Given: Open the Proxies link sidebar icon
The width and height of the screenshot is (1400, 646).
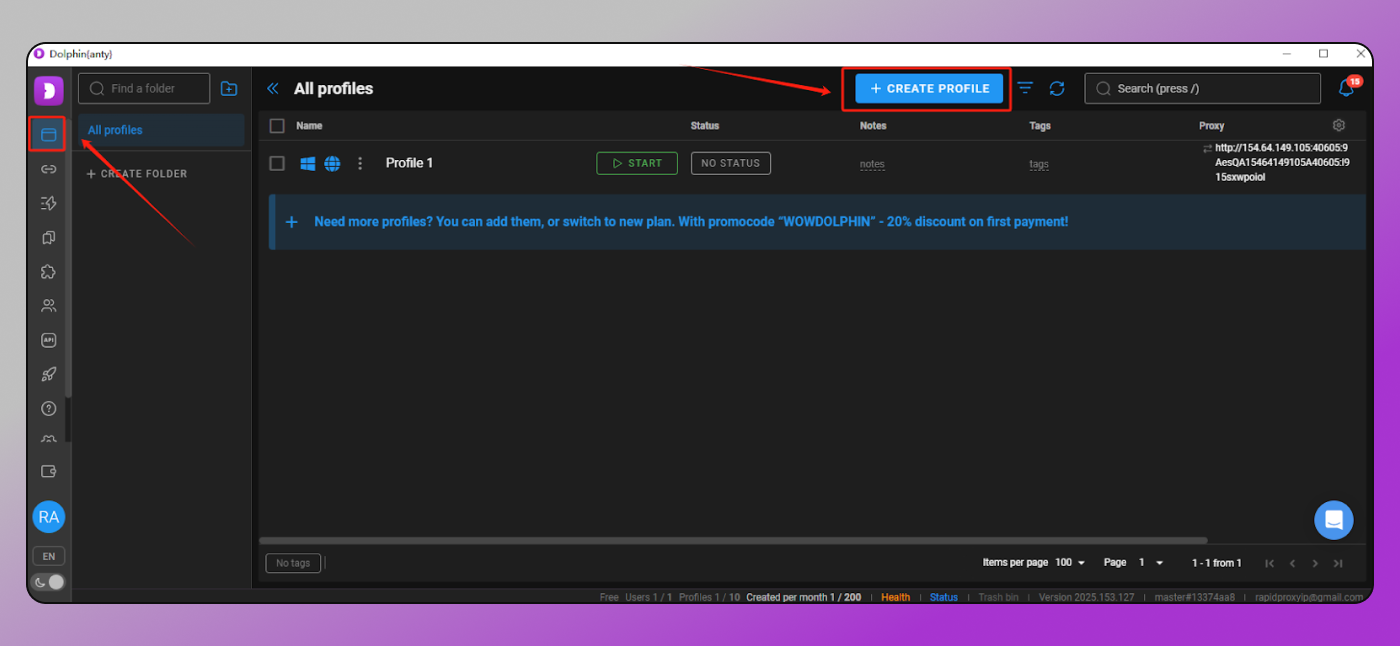Looking at the screenshot, I should (x=48, y=169).
